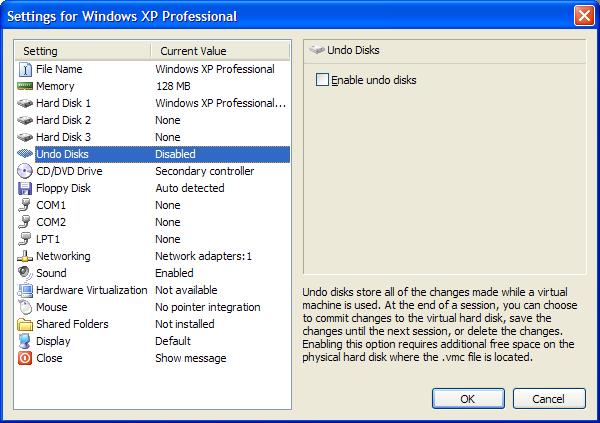Image resolution: width=600 pixels, height=423 pixels.
Task: Click the 'Not available' value
Action: coord(186,290)
